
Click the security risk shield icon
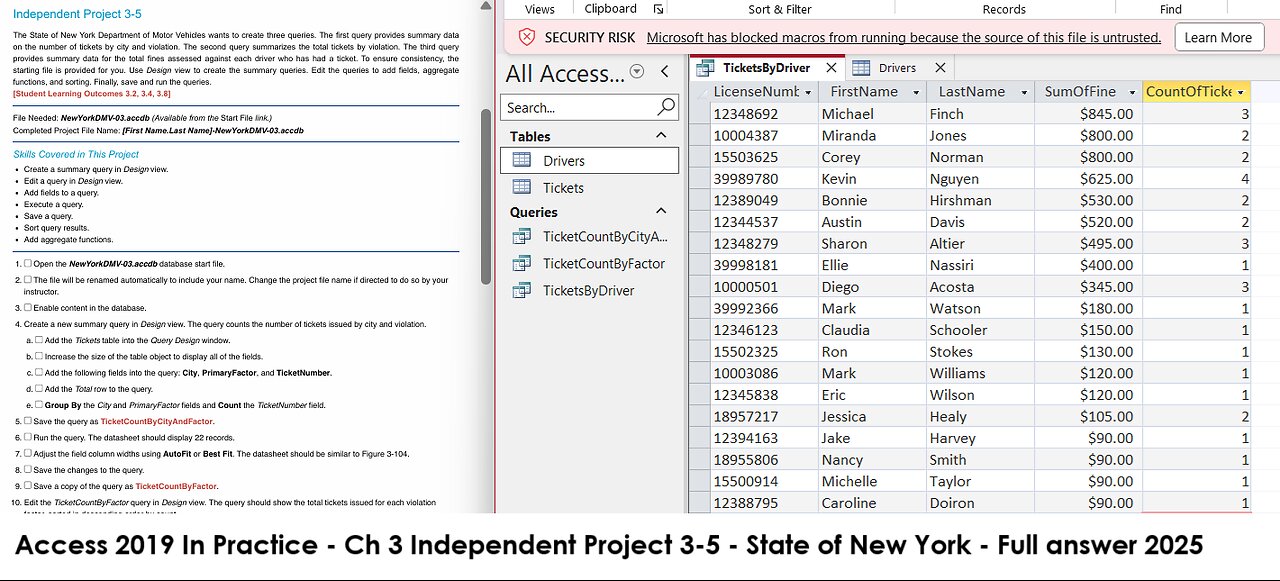526,38
